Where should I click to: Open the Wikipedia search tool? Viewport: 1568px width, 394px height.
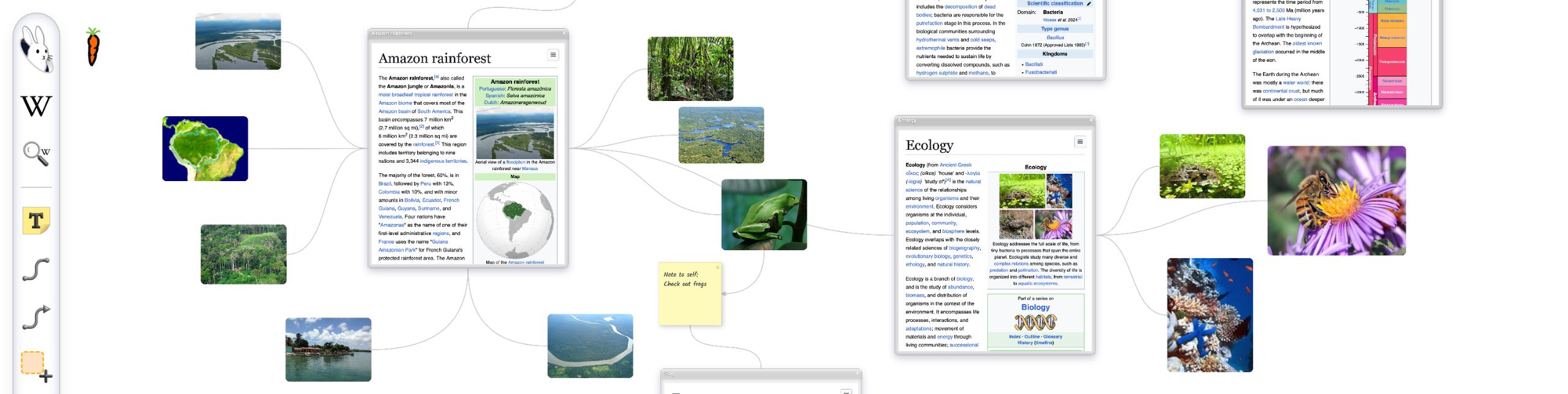pos(36,154)
